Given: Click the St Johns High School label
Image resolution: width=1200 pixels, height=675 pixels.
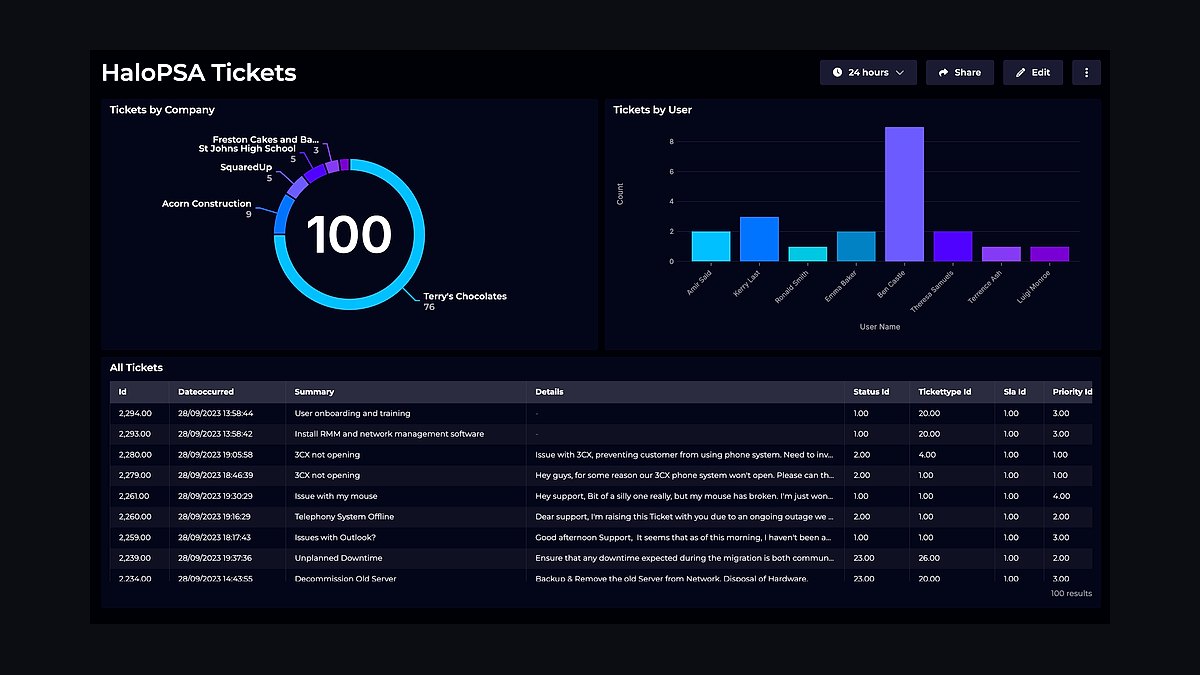Looking at the screenshot, I should coord(247,149).
